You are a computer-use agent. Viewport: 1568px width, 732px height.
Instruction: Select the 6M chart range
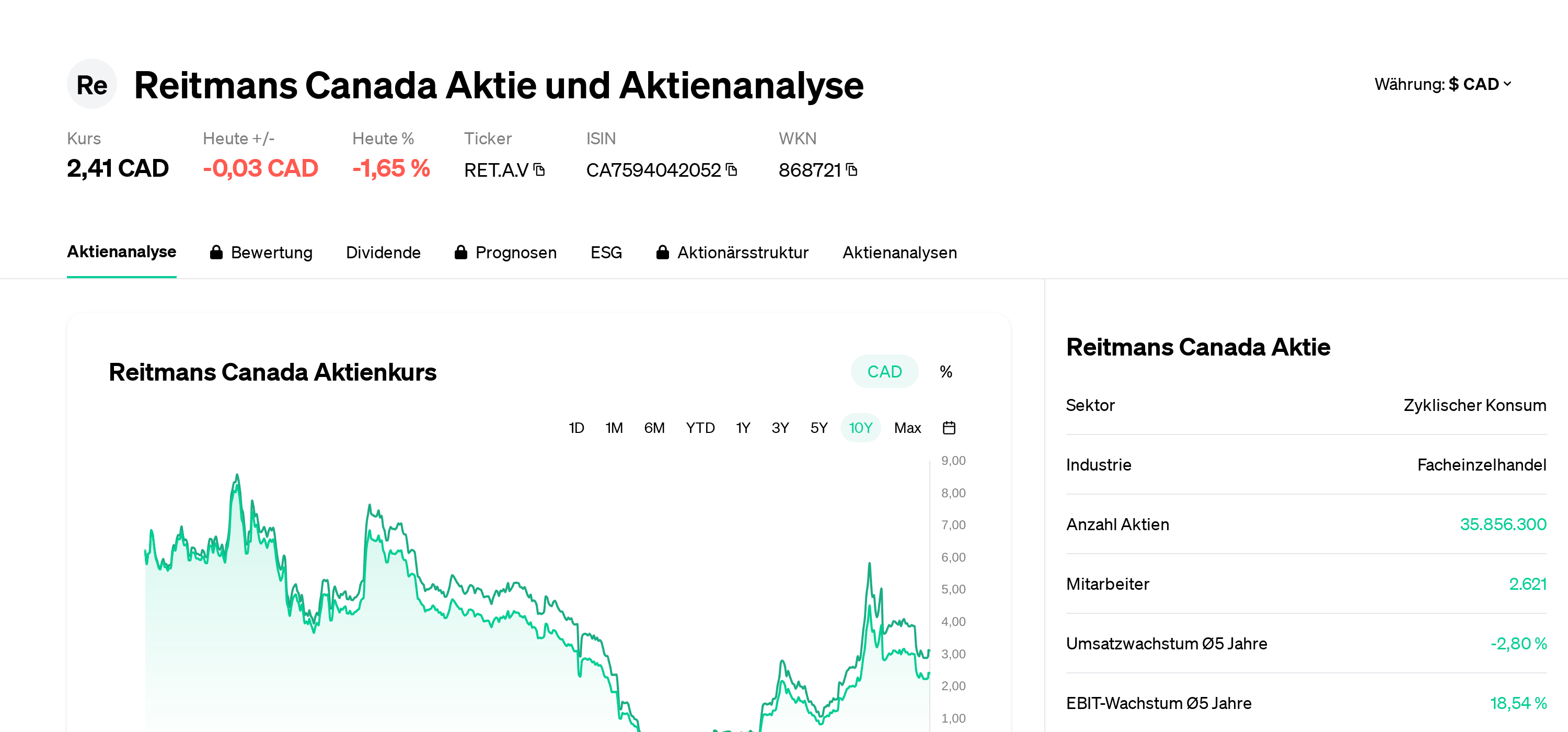[654, 428]
